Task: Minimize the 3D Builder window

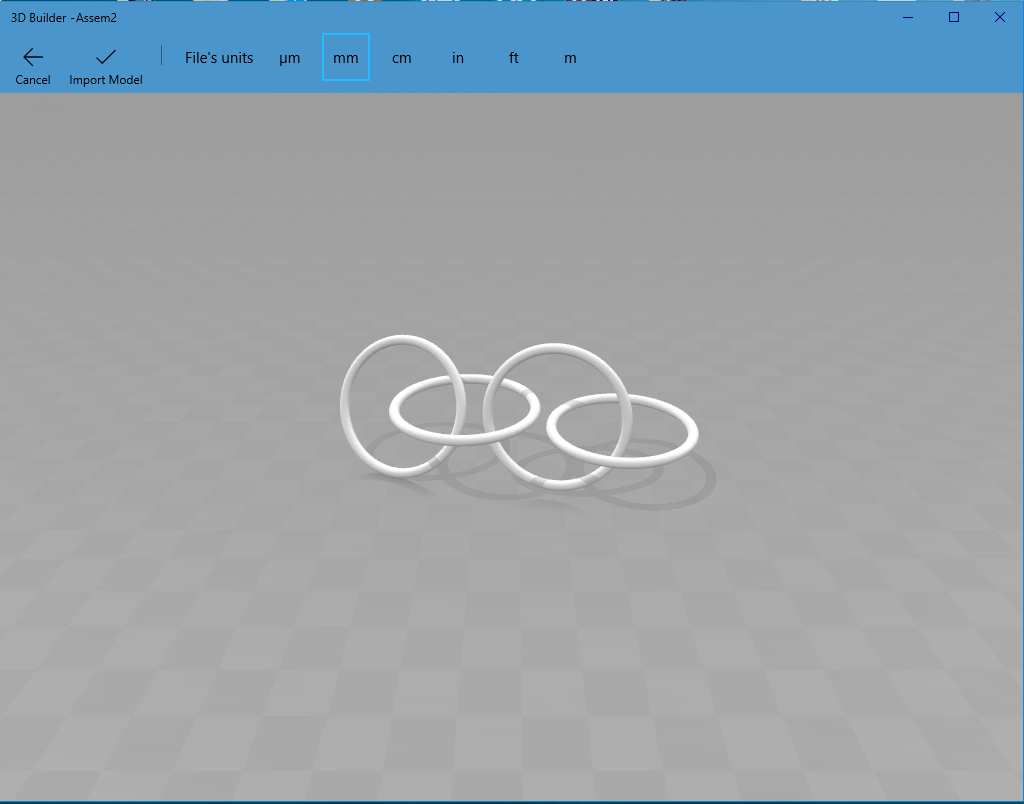Action: tap(908, 18)
